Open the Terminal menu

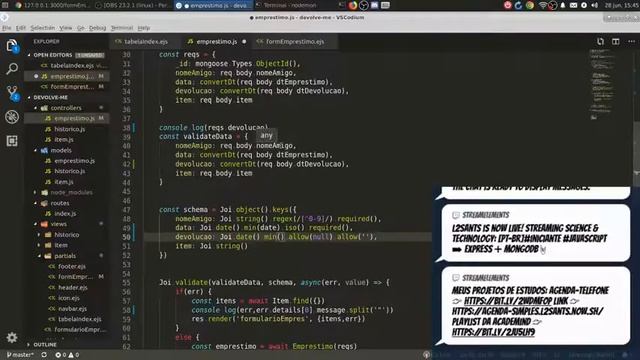pos(122,28)
